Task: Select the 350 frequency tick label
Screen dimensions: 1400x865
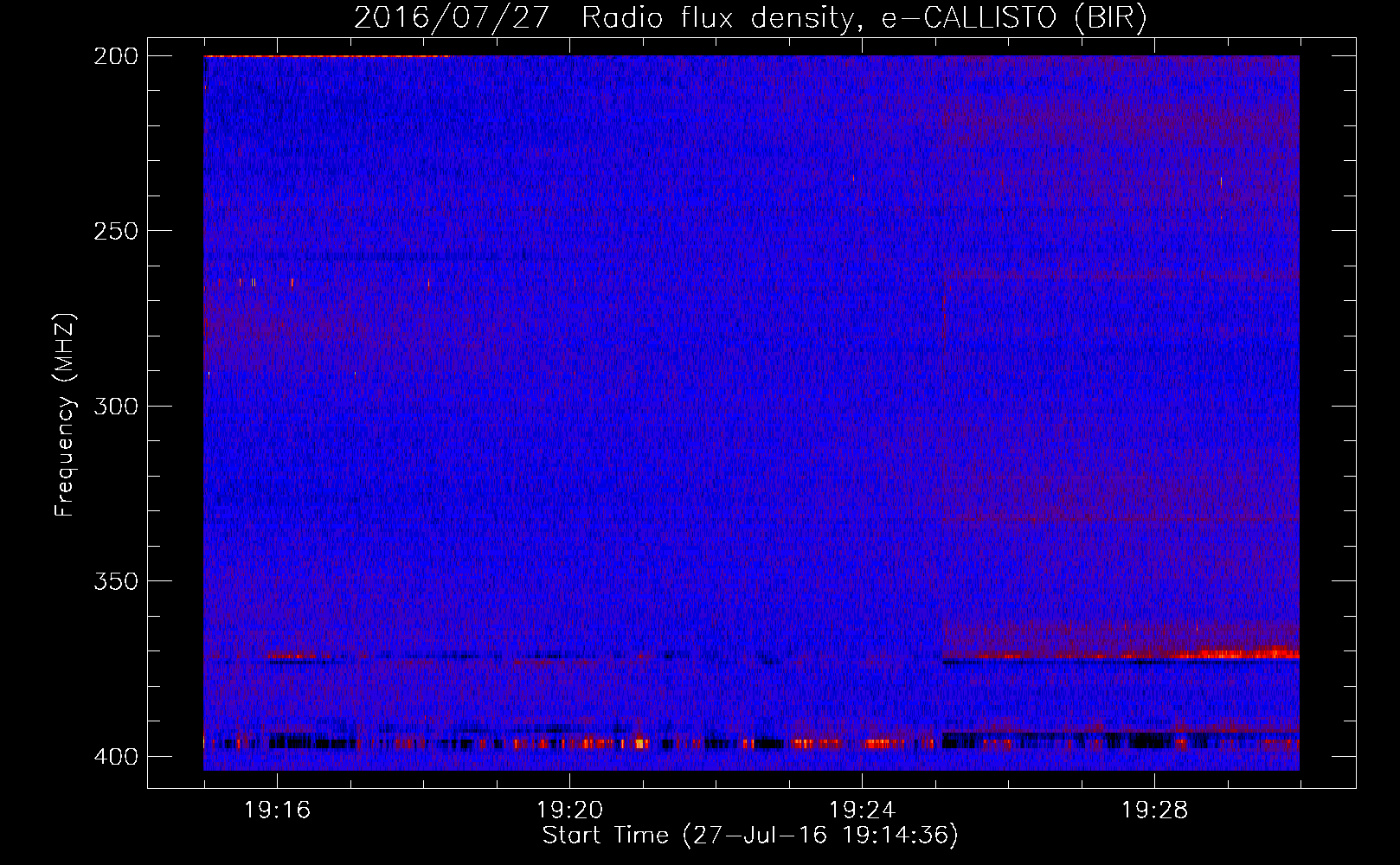Action: [x=115, y=580]
